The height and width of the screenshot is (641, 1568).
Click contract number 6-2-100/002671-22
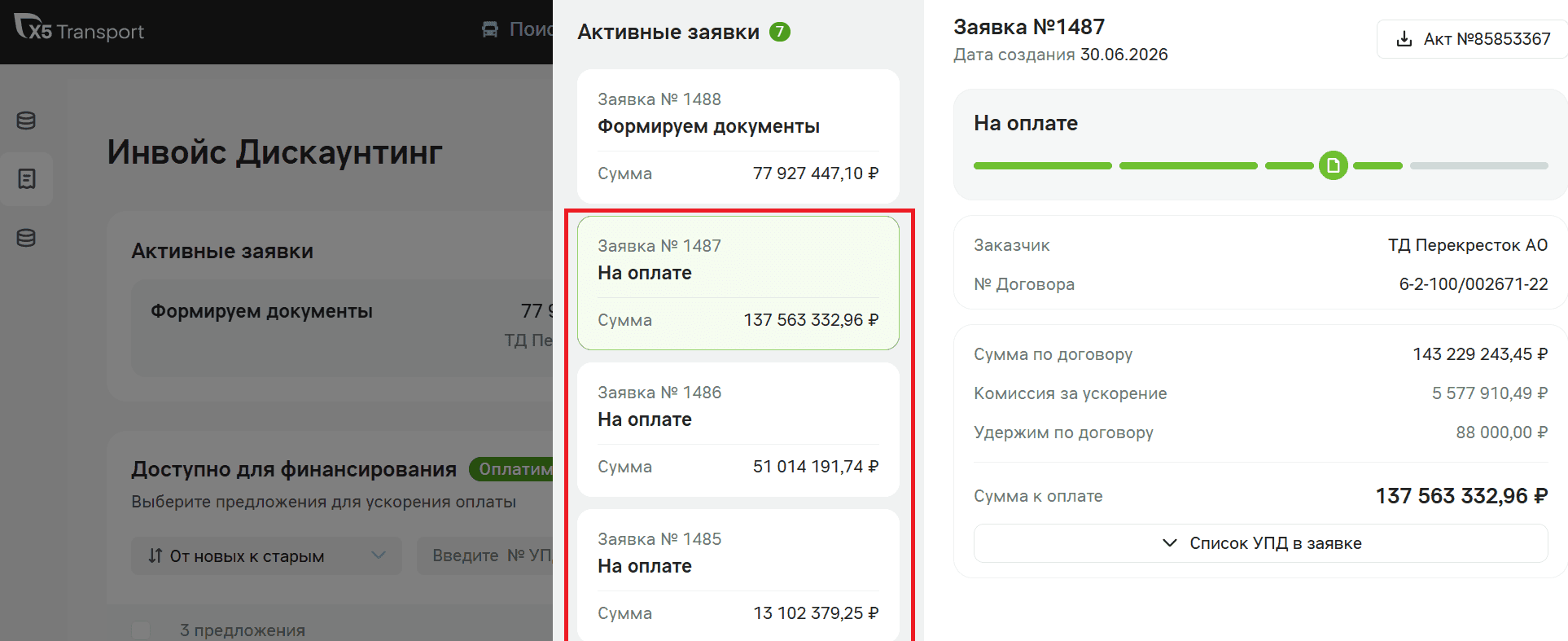coord(1474,284)
